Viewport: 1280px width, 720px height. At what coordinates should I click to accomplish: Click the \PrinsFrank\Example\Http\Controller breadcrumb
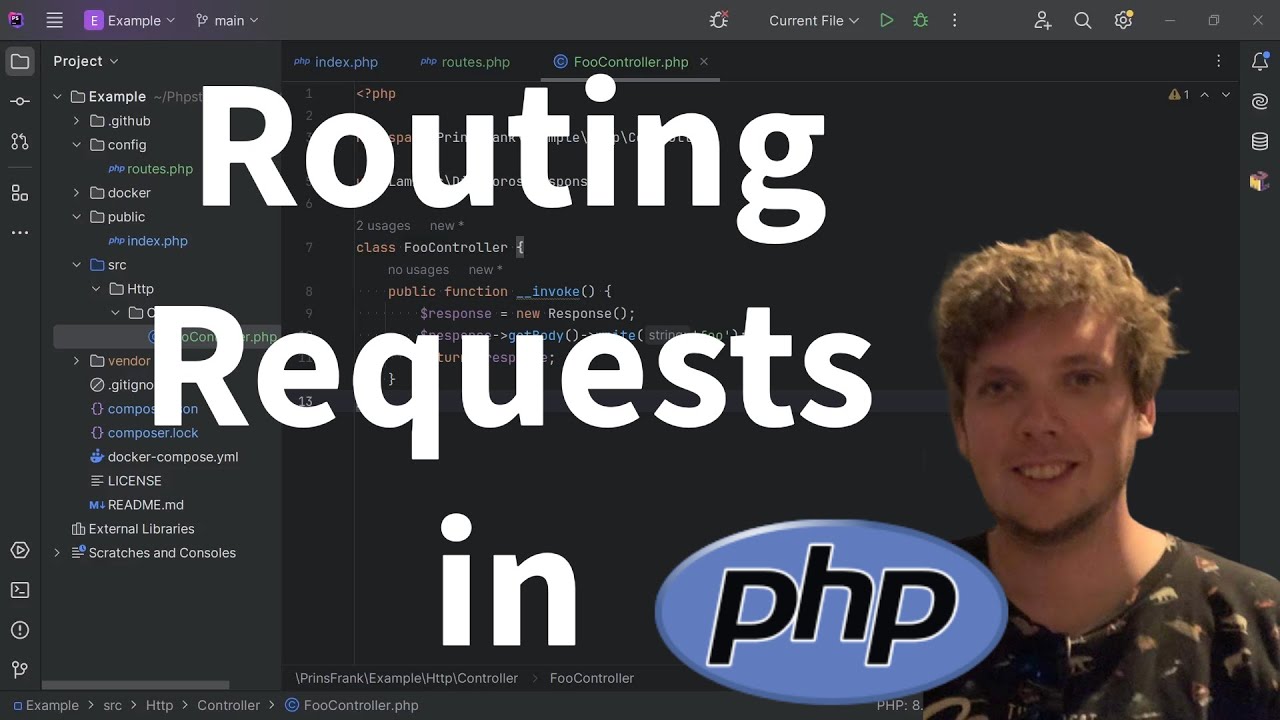coord(406,678)
